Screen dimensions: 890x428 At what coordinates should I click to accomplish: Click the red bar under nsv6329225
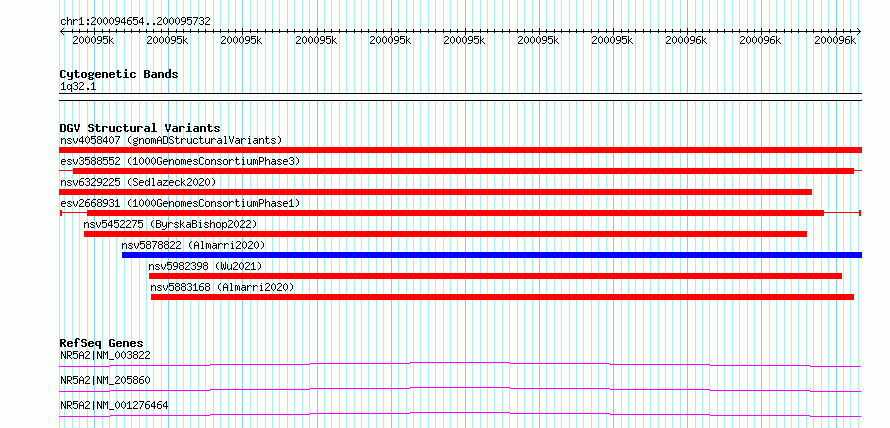[435, 192]
